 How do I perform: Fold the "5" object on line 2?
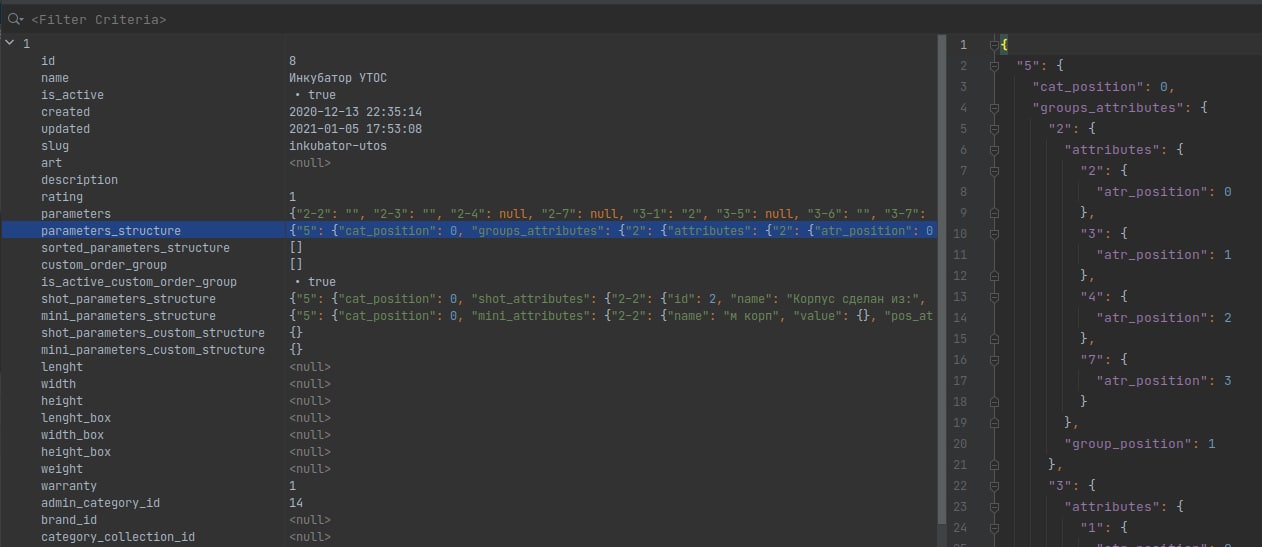click(x=994, y=66)
